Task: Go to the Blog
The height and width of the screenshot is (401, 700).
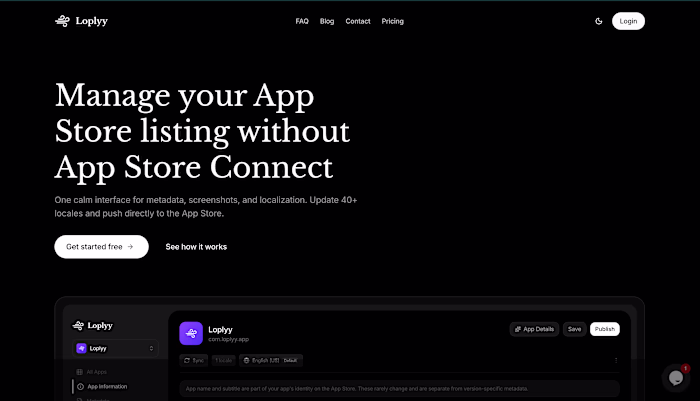Action: 327,21
